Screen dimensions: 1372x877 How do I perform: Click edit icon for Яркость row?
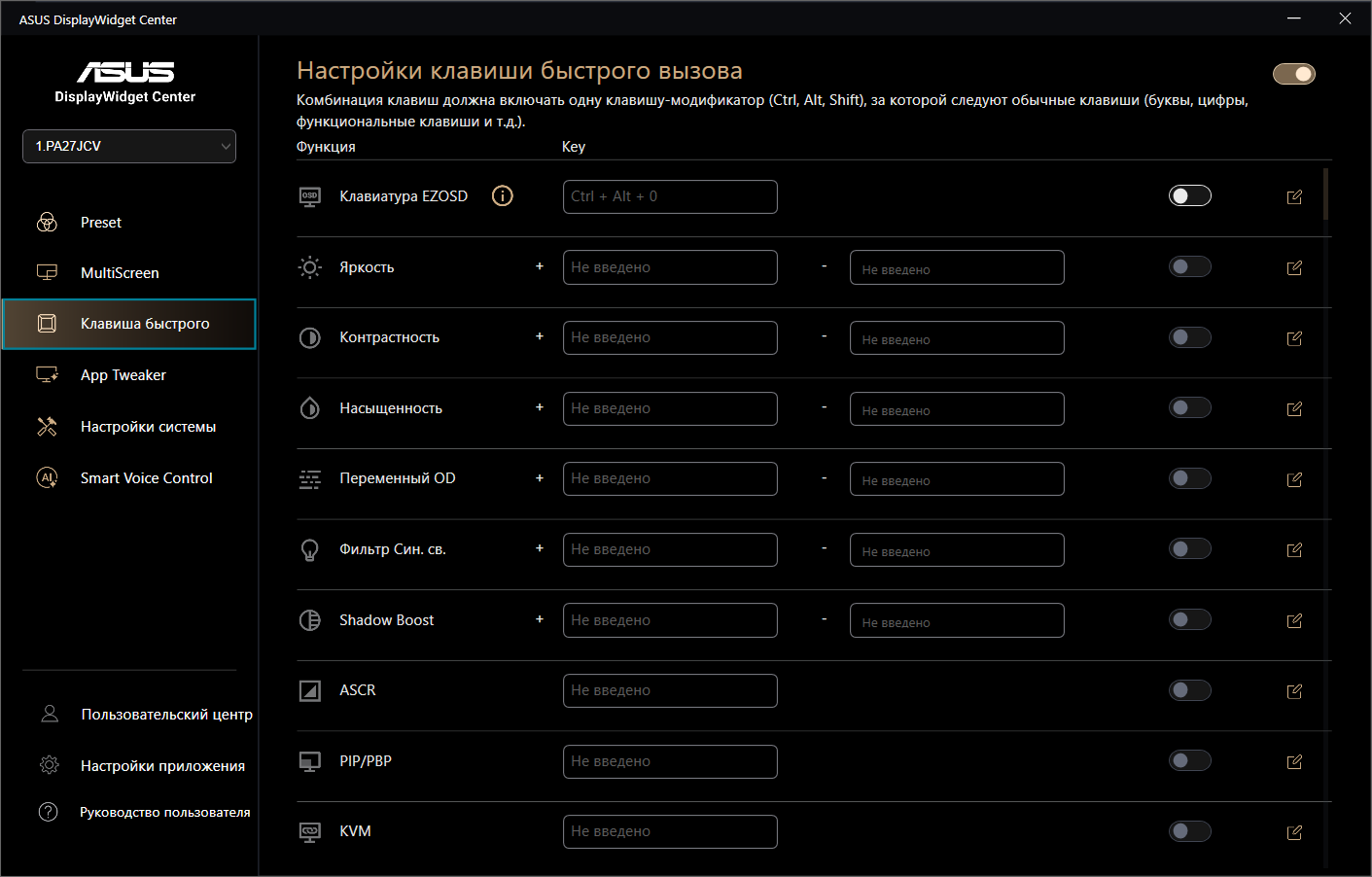(x=1294, y=268)
